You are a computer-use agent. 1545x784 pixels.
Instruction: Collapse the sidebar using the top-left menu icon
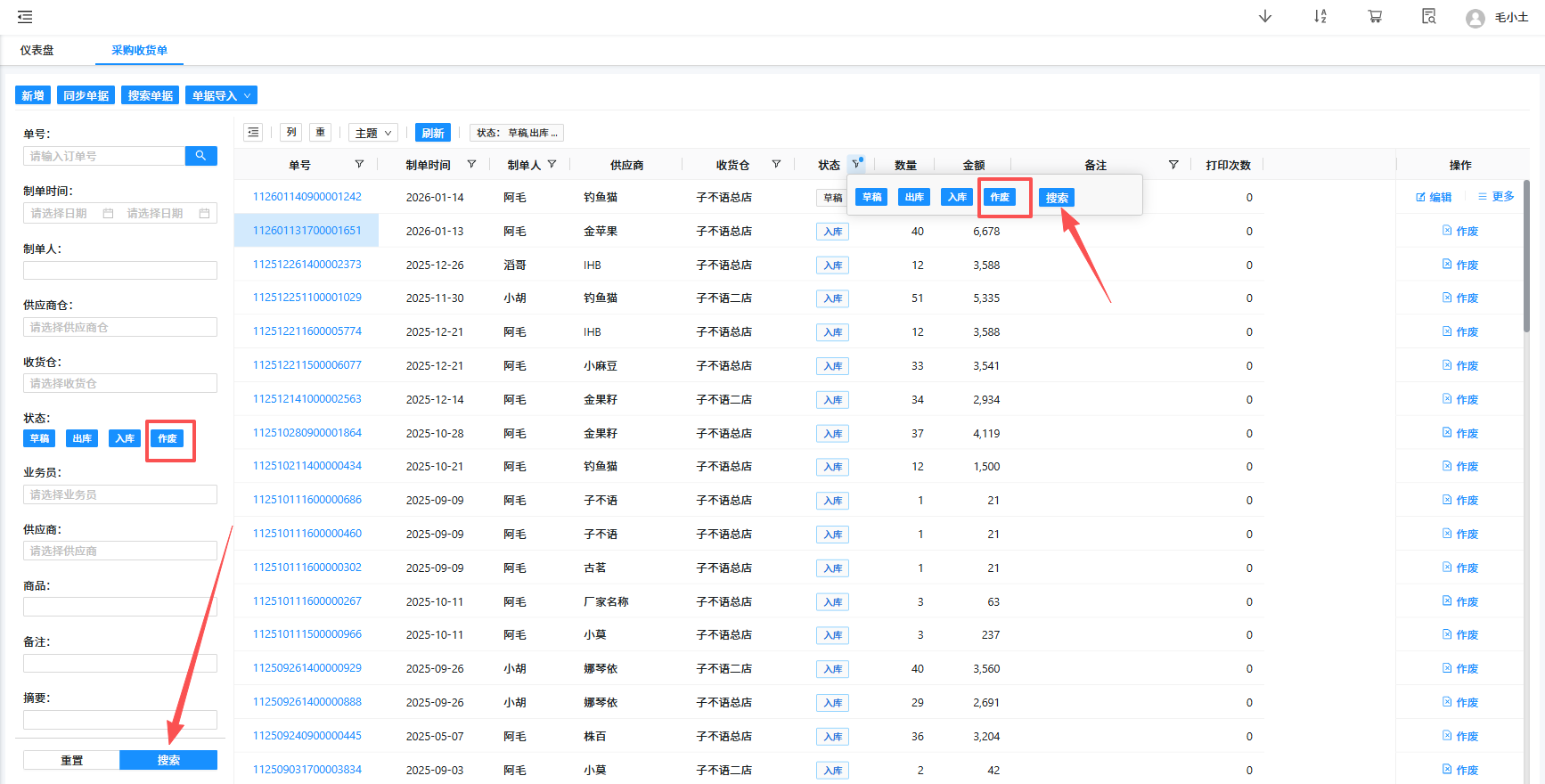tap(25, 17)
